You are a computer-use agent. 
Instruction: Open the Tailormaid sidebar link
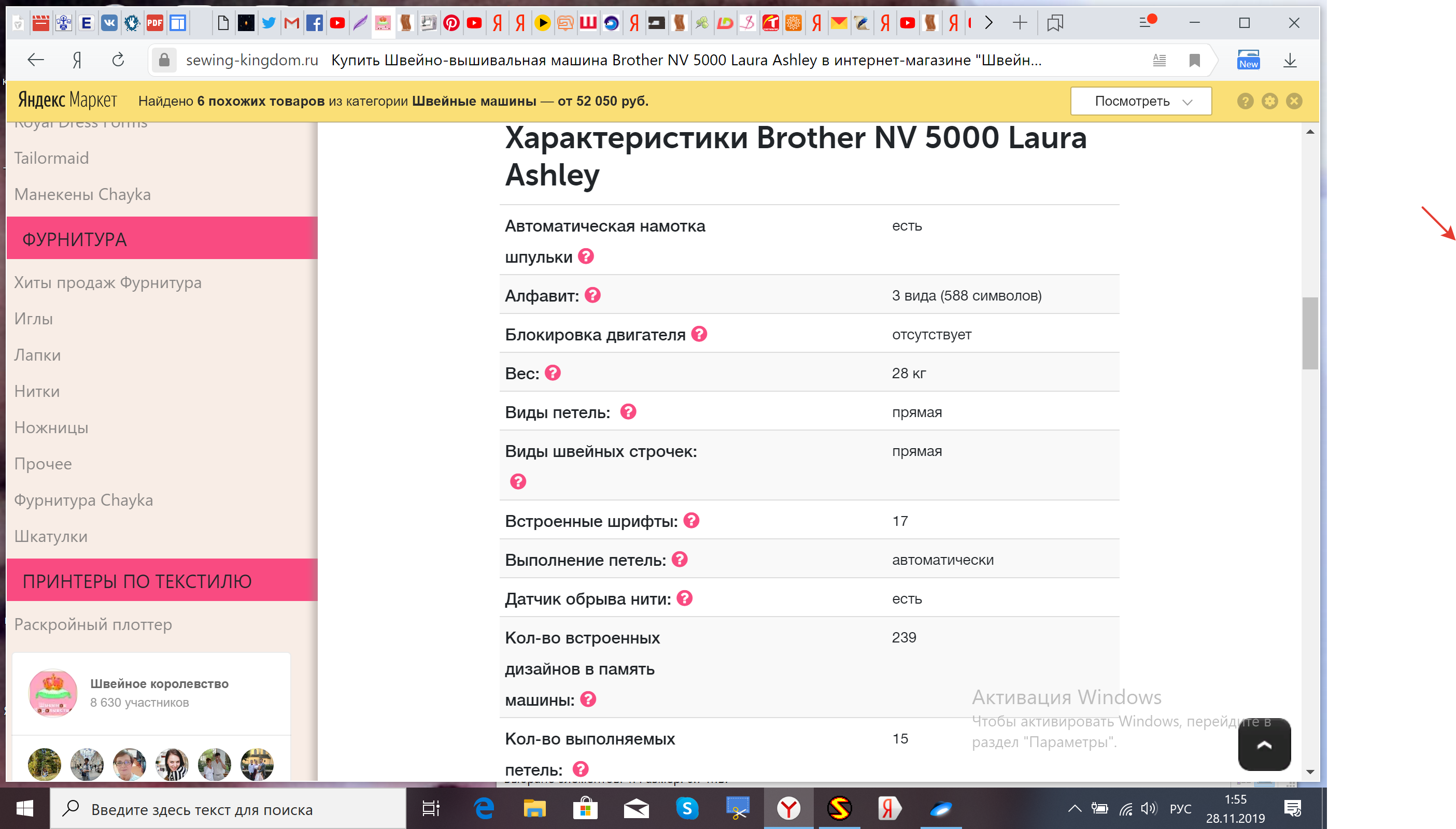pos(51,158)
